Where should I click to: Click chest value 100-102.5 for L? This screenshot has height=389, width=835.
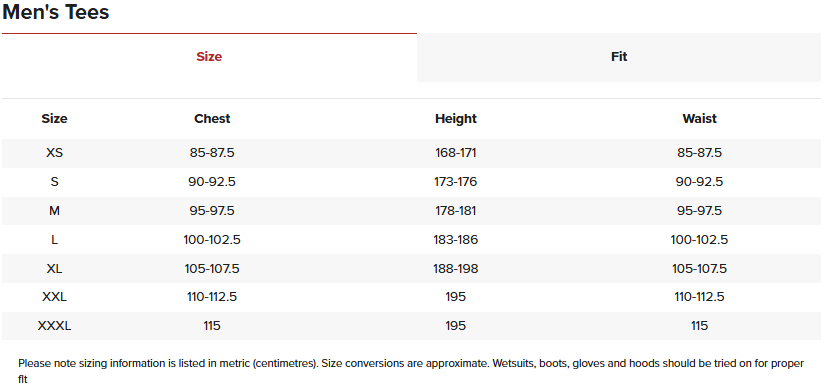tap(212, 239)
